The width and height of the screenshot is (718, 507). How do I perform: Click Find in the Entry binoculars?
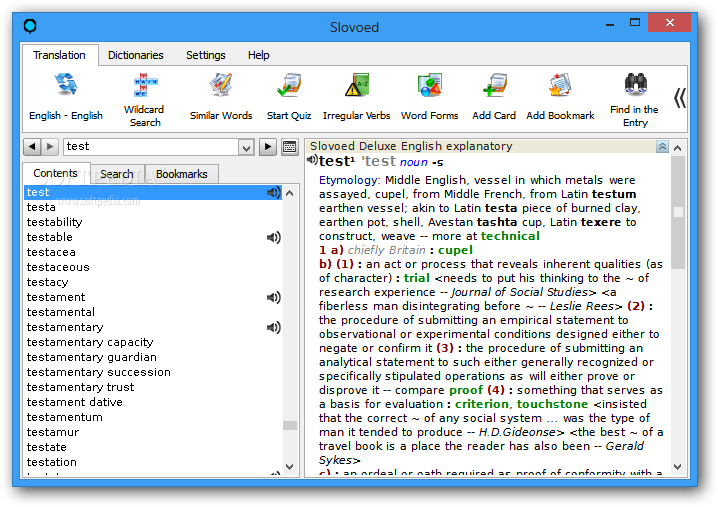coord(636,84)
